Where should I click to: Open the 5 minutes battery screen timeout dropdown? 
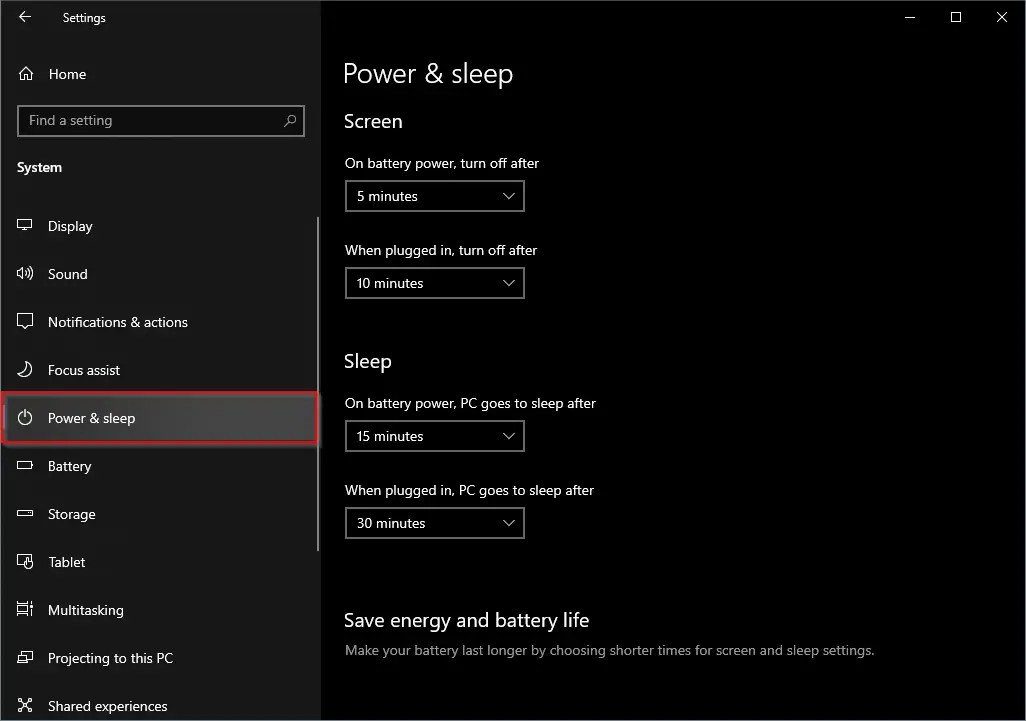(434, 196)
